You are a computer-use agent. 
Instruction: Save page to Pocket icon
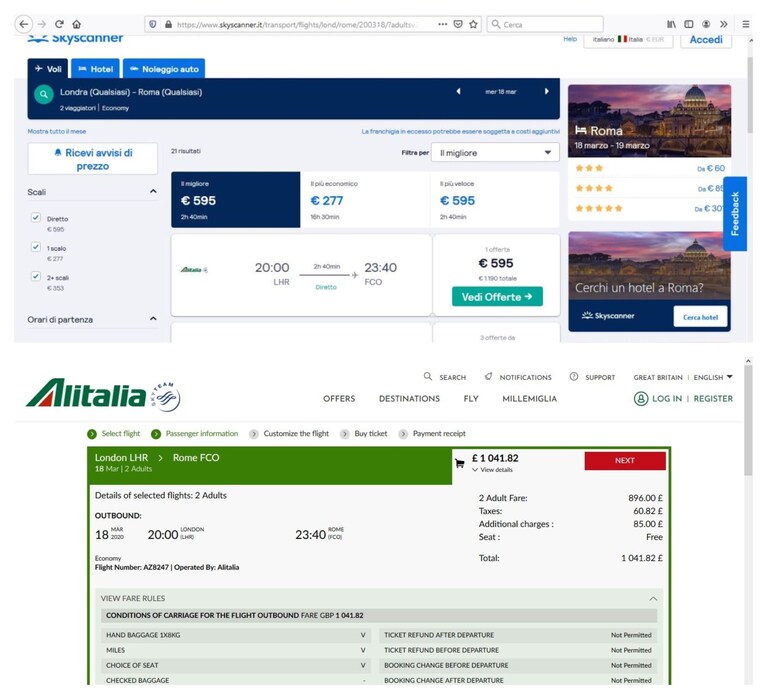tap(458, 24)
